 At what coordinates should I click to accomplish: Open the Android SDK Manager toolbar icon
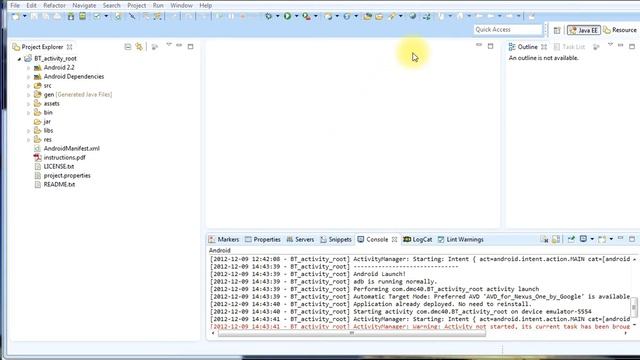(71, 16)
